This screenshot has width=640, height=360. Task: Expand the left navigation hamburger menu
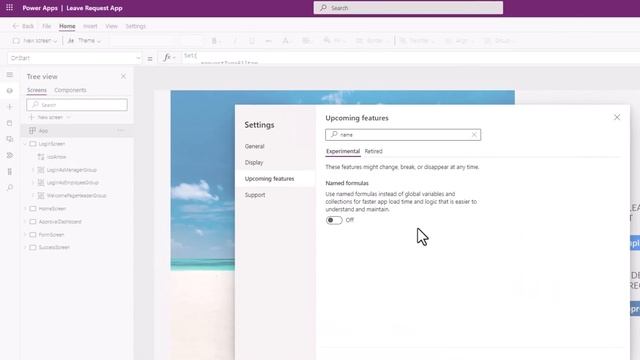tap(10, 75)
